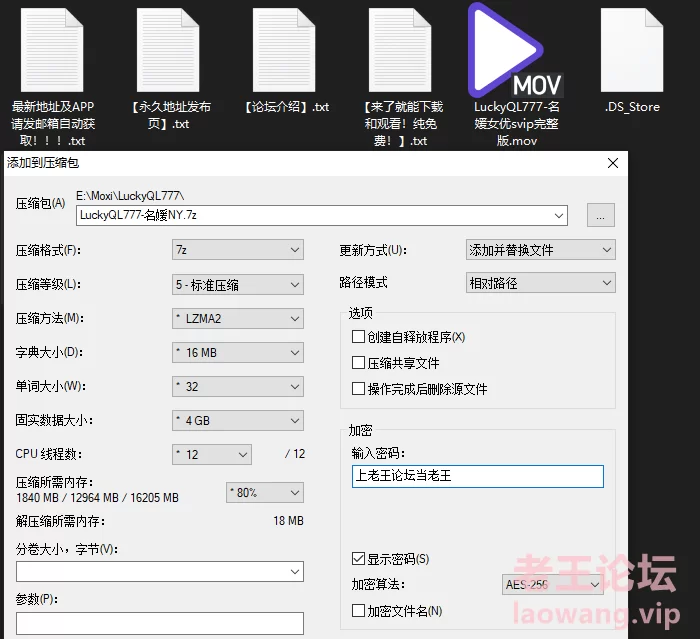
Task: Open the 更新方式 dropdown showing 添加并替换文件
Action: [541, 250]
